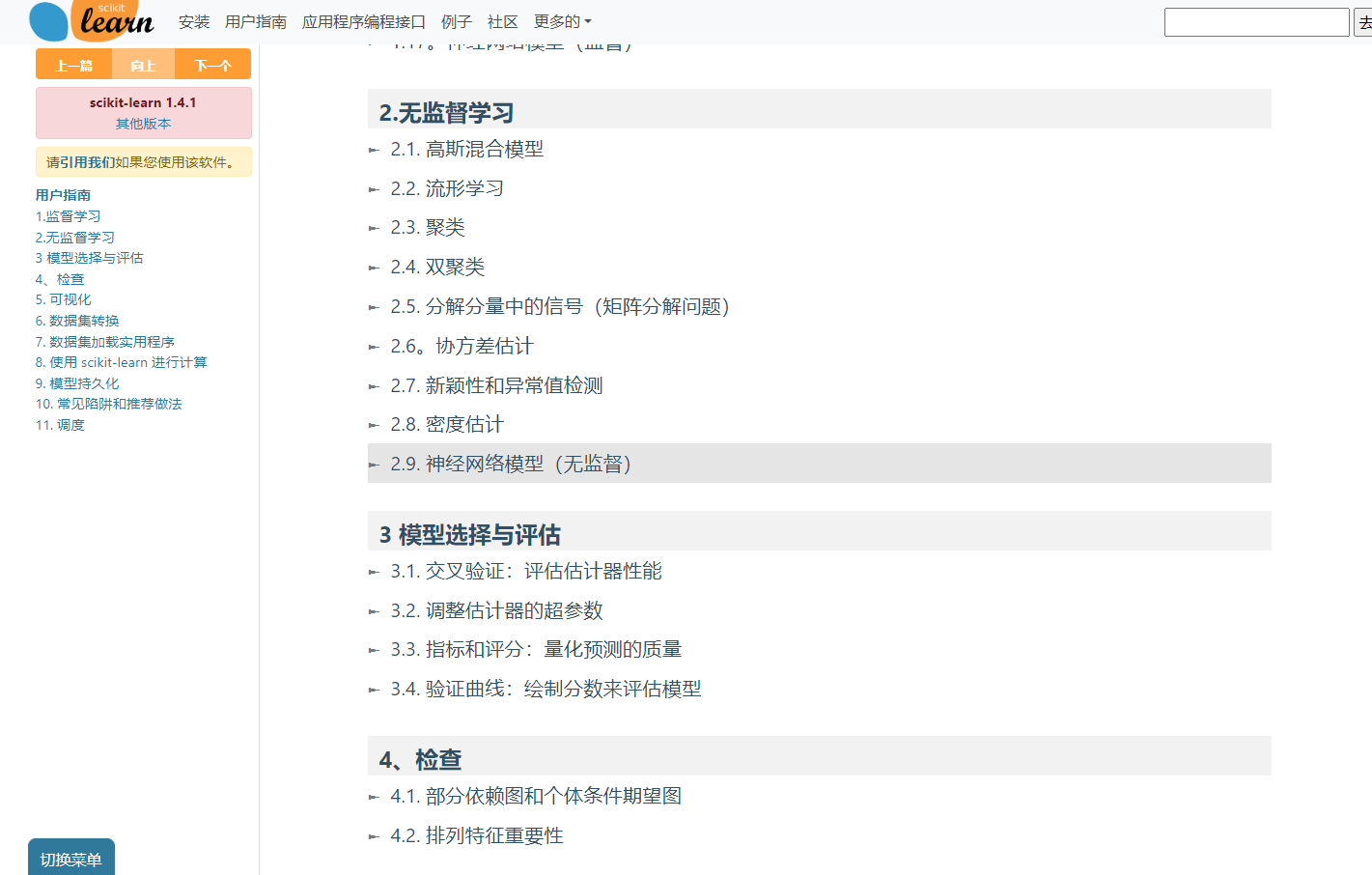The image size is (1372, 875).
Task: Open sidebar link 7. 数据集加载实用程序
Action: (x=105, y=342)
